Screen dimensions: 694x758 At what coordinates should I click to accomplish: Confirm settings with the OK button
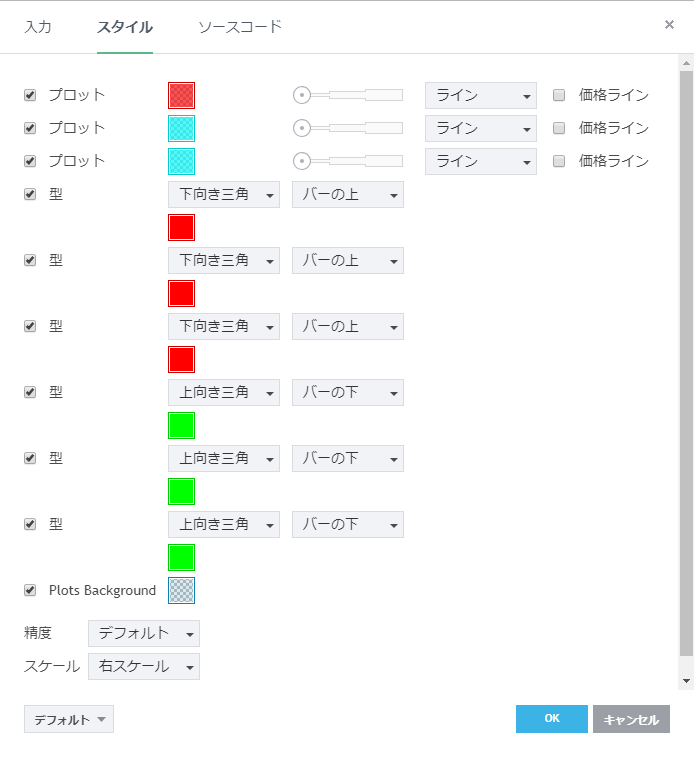551,719
